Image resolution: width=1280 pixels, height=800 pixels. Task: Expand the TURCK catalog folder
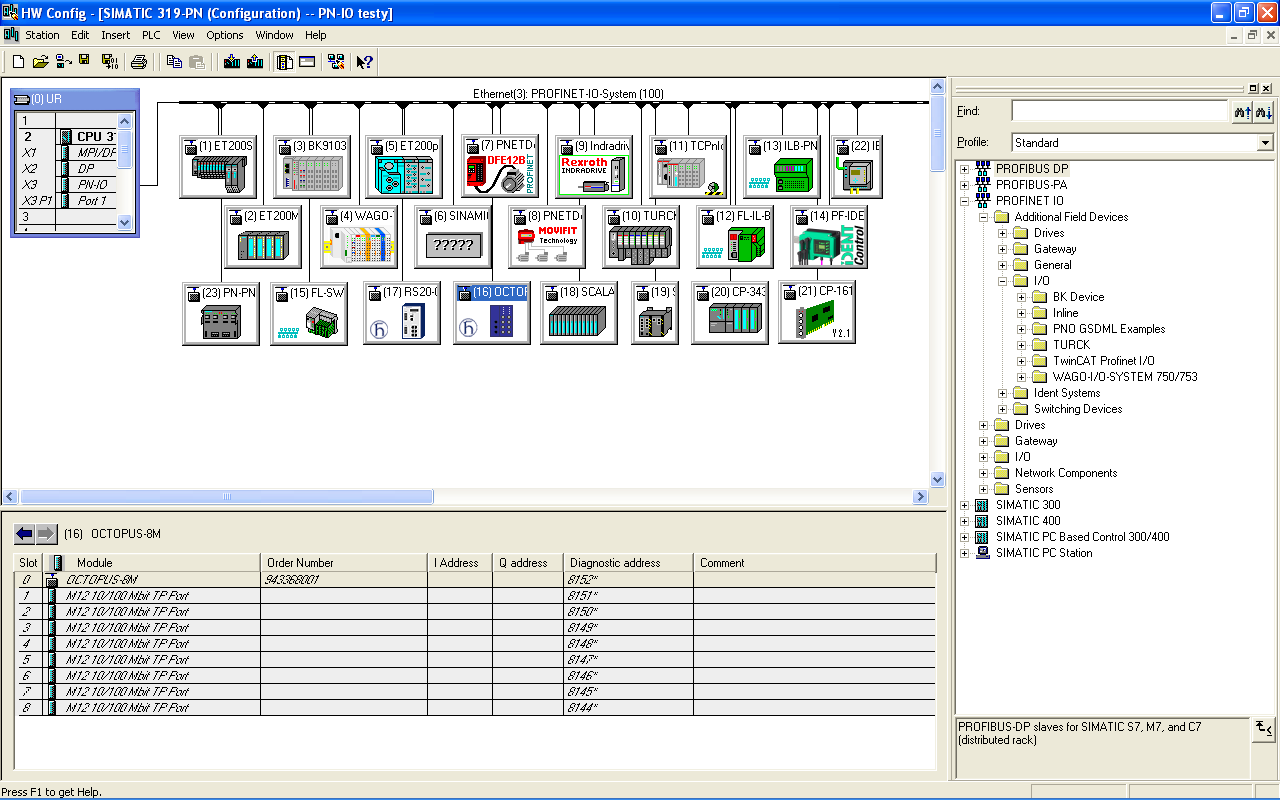pos(1021,345)
